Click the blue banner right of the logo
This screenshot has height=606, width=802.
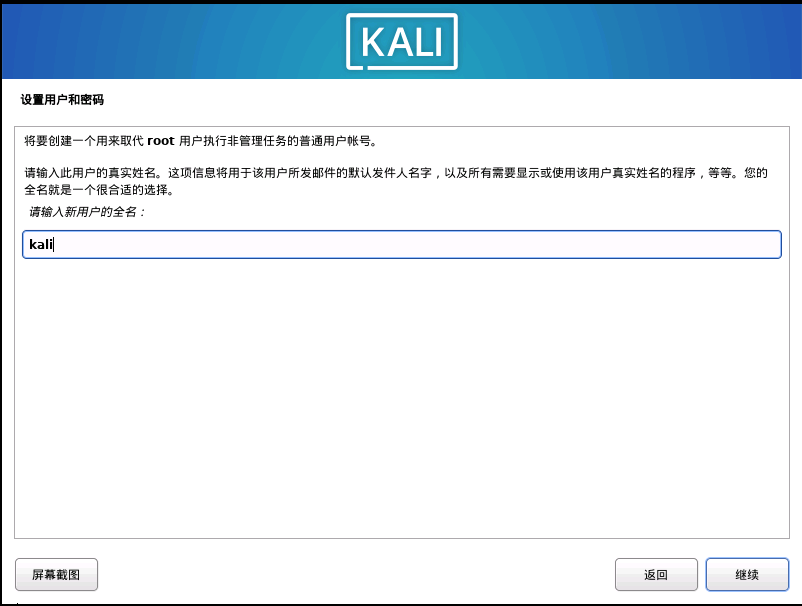pyautogui.click(x=629, y=41)
